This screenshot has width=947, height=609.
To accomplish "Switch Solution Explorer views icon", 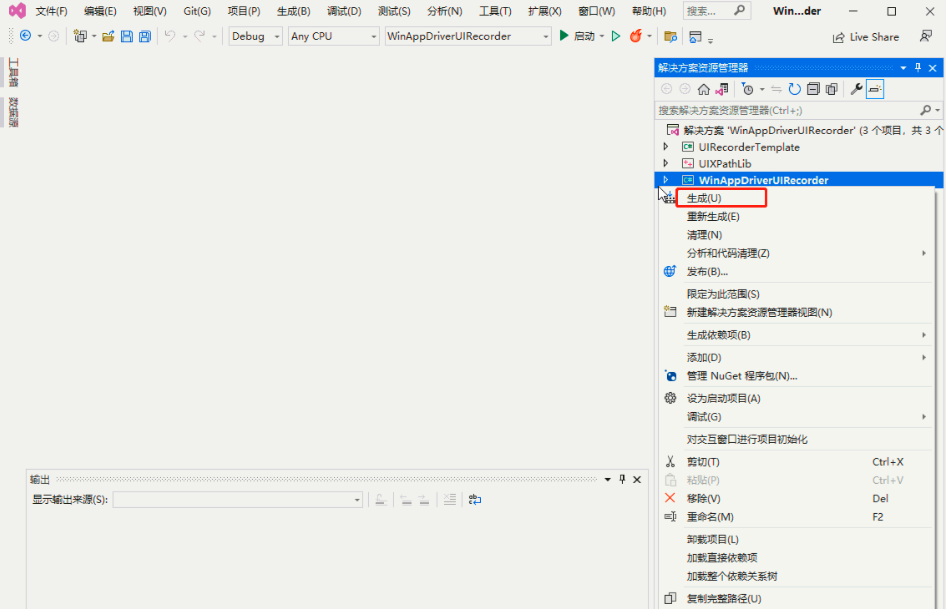I will (x=722, y=89).
